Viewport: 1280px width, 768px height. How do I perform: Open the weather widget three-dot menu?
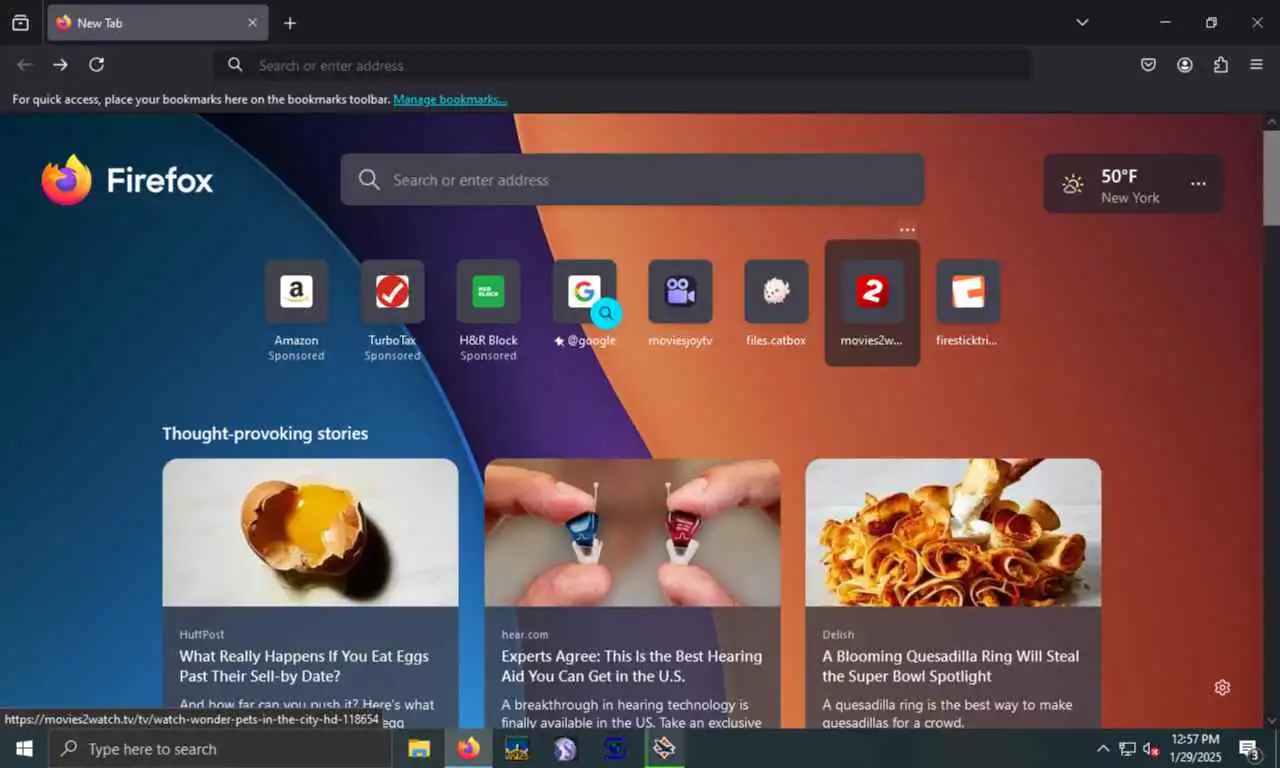tap(1198, 184)
